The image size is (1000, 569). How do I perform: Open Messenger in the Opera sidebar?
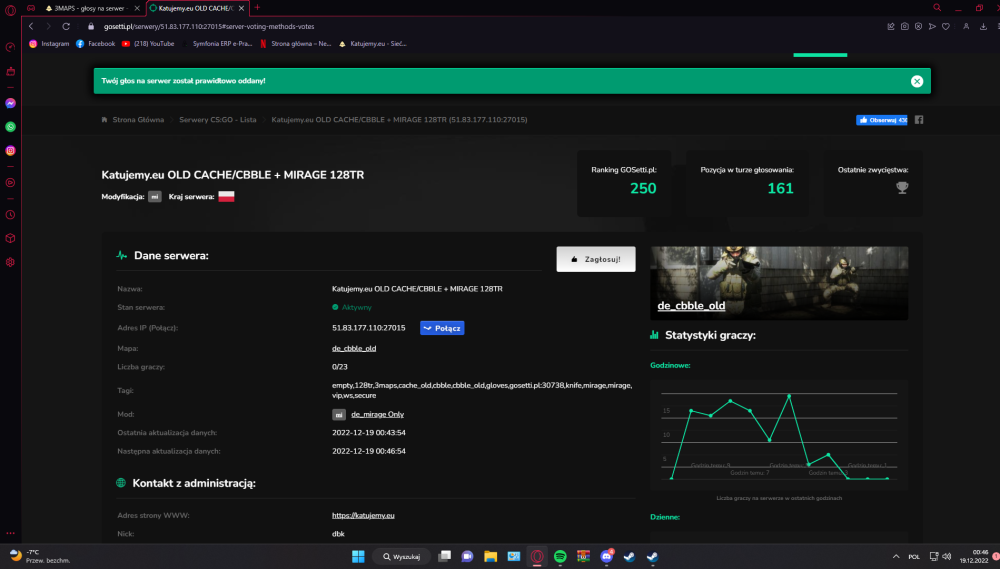tap(10, 103)
